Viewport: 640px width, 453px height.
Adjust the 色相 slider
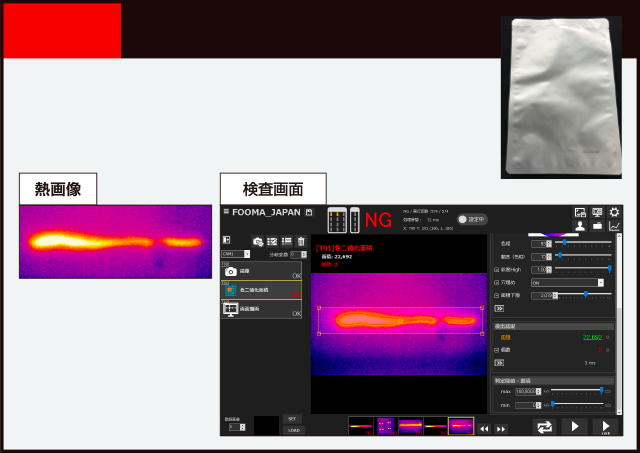pyautogui.click(x=565, y=242)
